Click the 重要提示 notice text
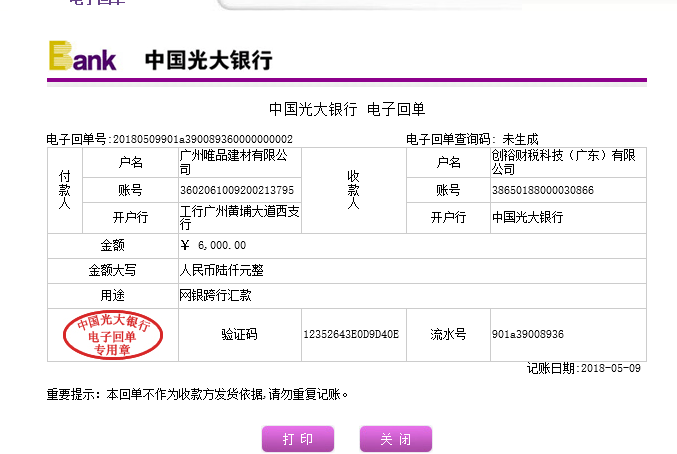 click(x=197, y=394)
